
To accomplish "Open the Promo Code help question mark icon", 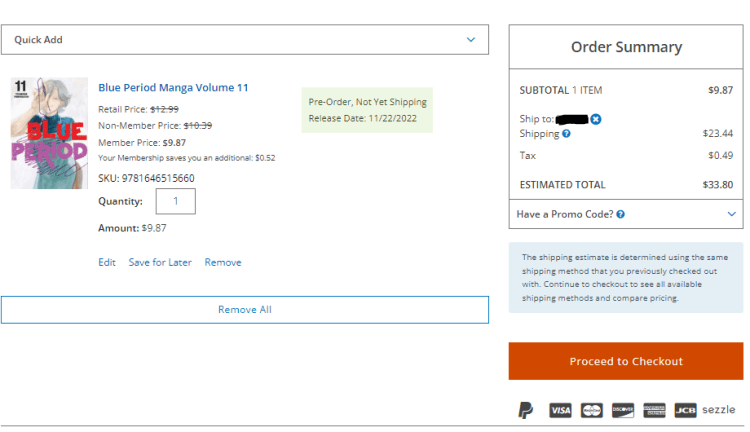I will (620, 214).
